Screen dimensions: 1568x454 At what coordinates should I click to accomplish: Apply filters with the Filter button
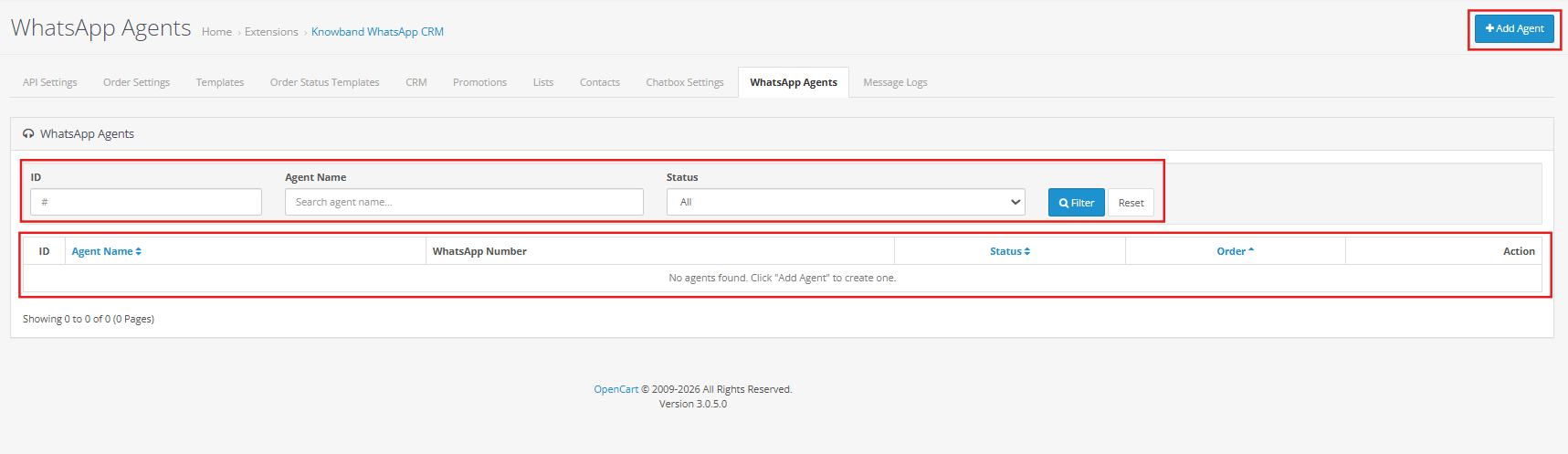[x=1077, y=203]
